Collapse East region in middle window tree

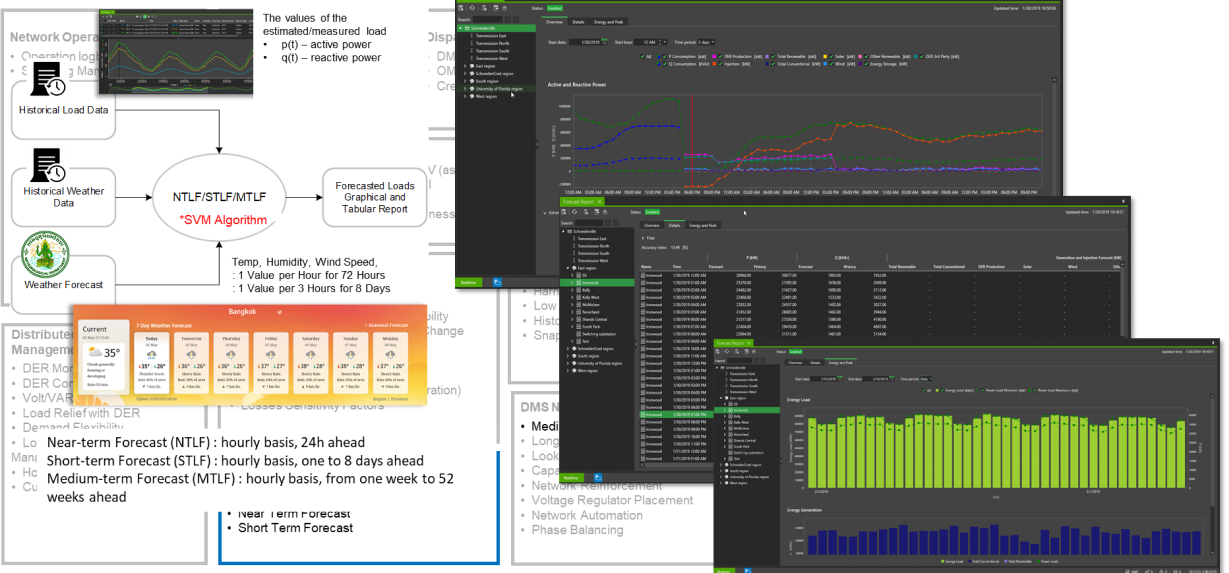[x=567, y=268]
